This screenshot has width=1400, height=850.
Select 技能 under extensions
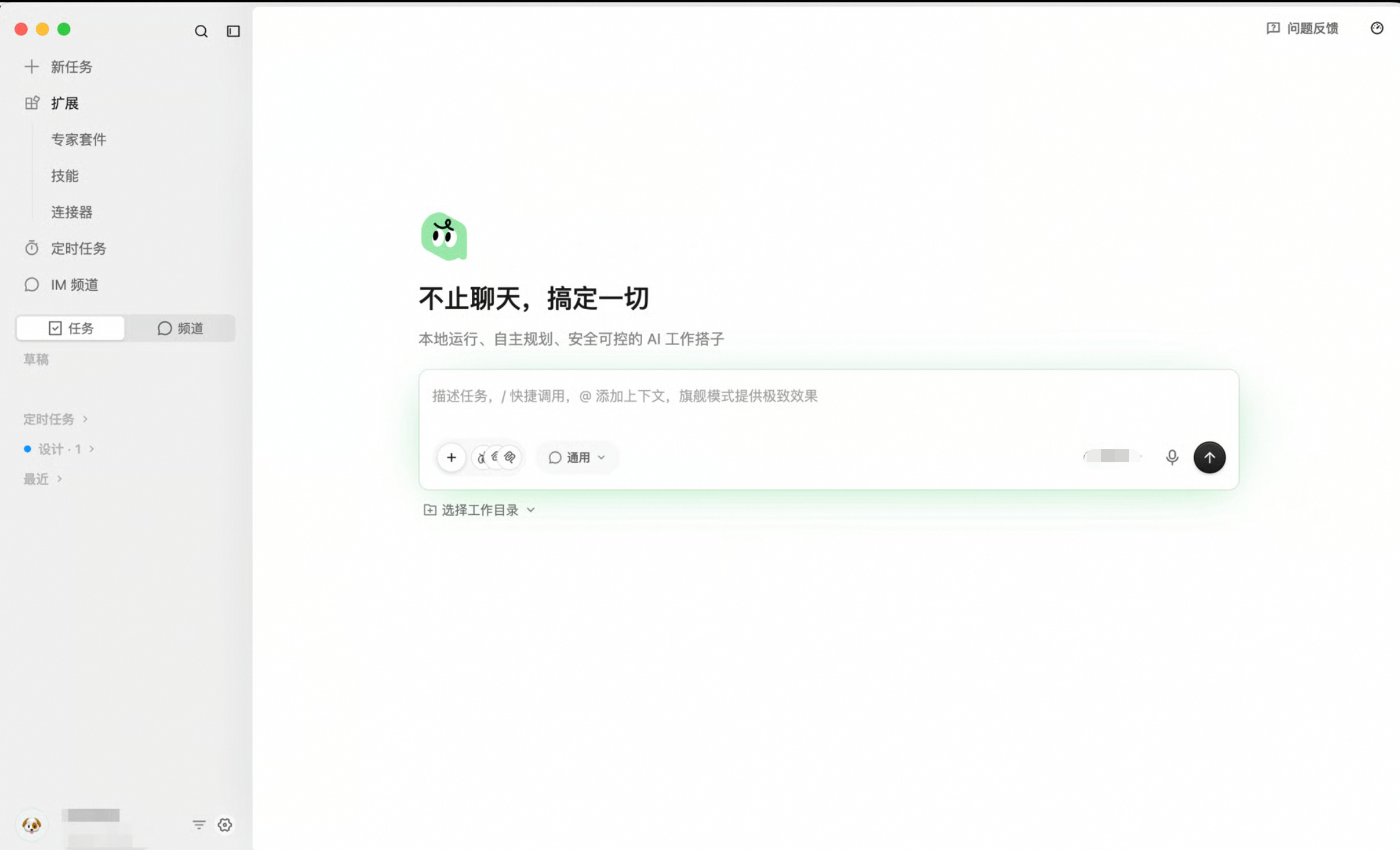pyautogui.click(x=65, y=176)
